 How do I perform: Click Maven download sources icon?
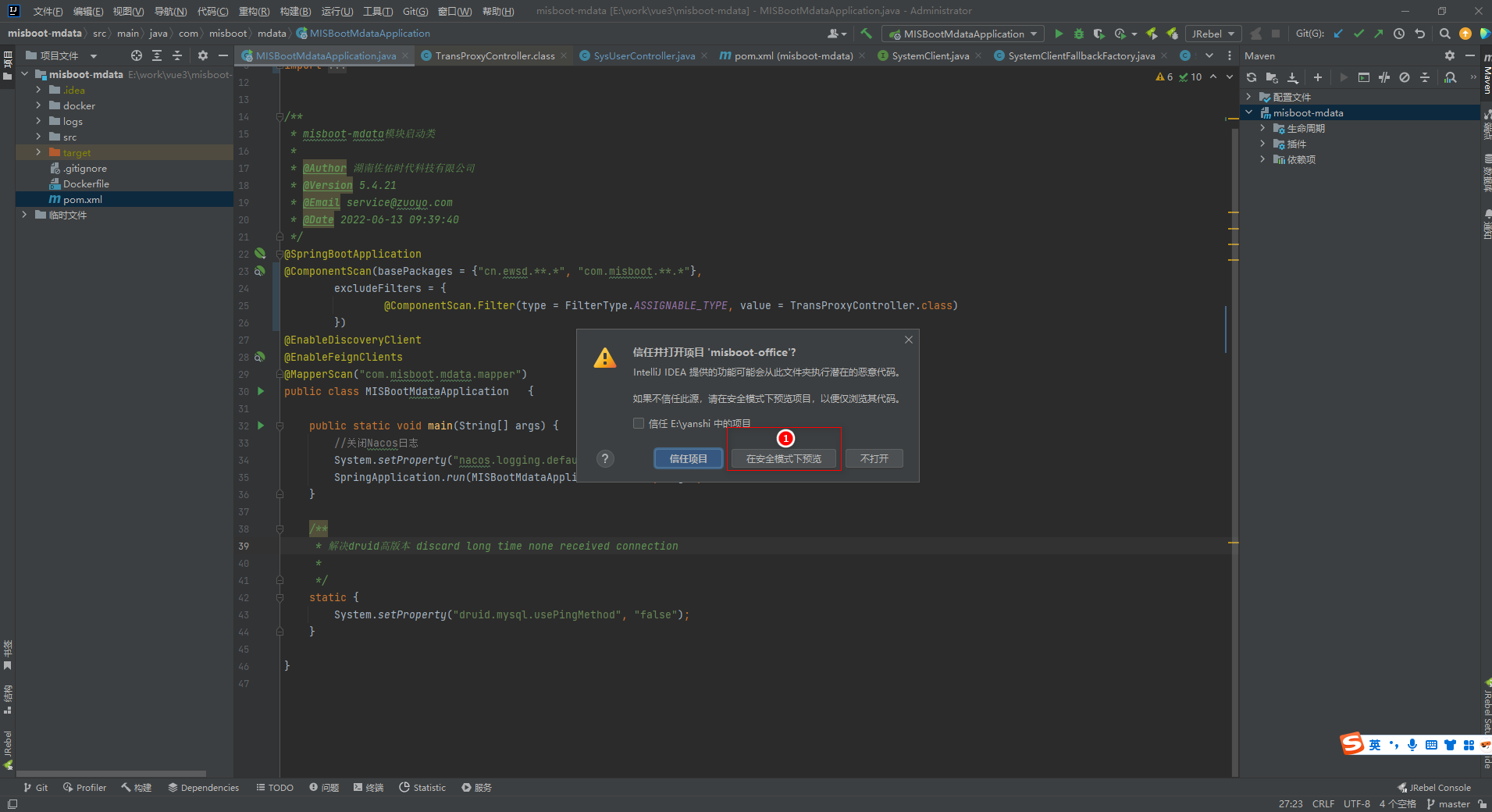point(1293,77)
